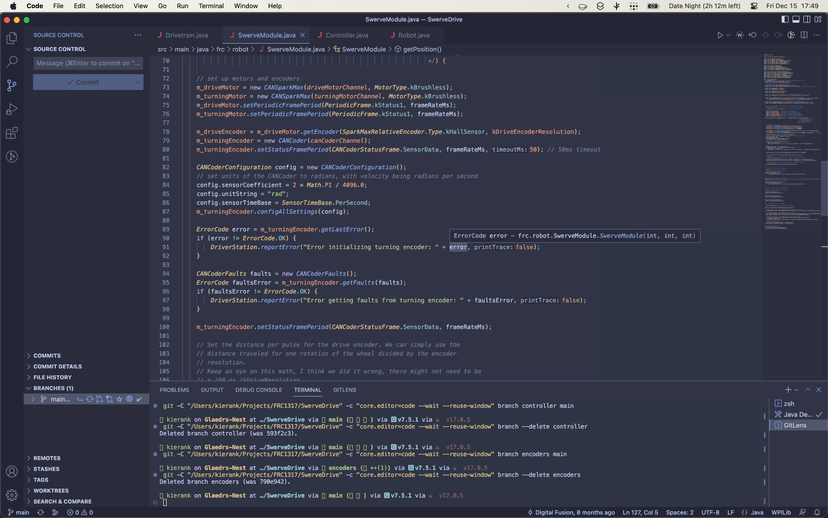Click the Commit button
This screenshot has width=828, height=518.
82,82
